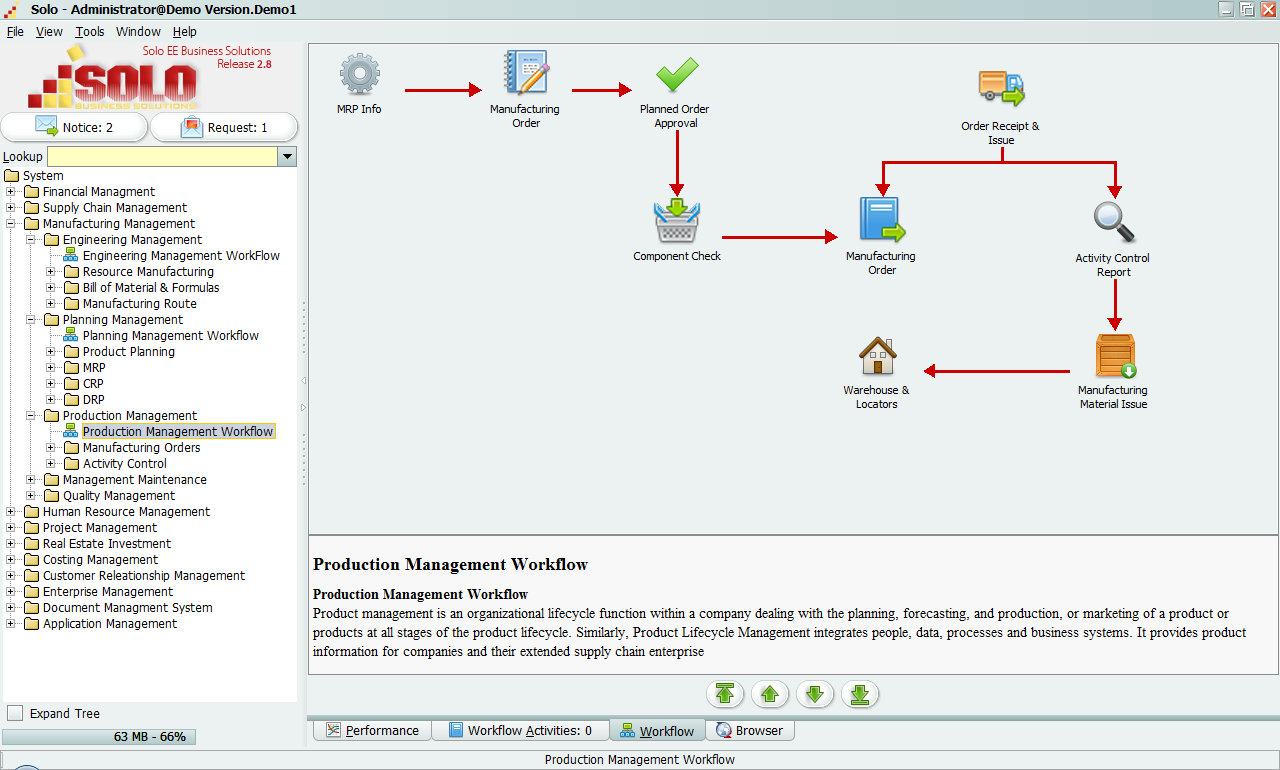
Task: Click the Notice: 2 button
Action: (74, 128)
